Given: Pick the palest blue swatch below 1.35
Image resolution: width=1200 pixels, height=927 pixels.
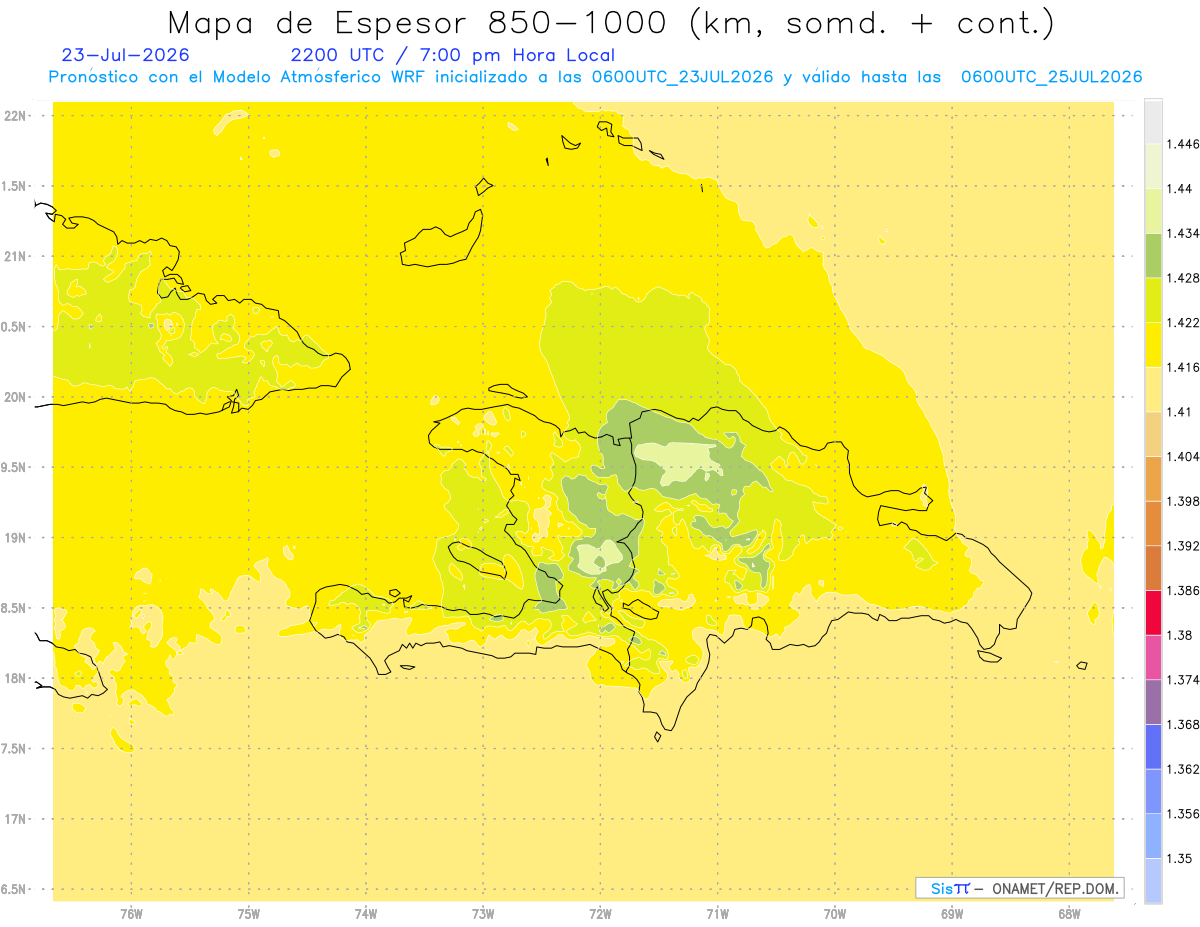Looking at the screenshot, I should click(x=1153, y=880).
